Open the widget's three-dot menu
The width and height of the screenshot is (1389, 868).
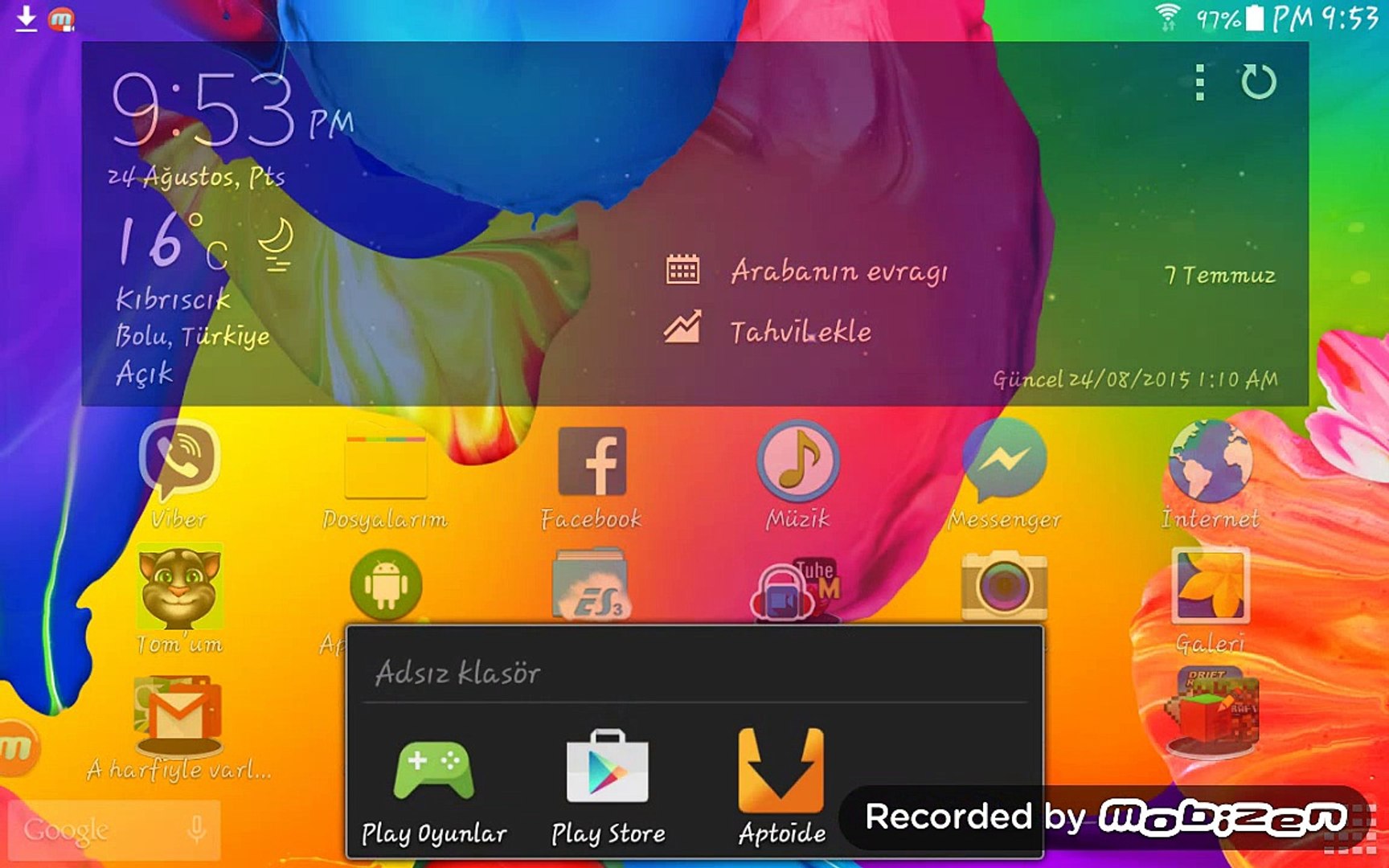1199,82
